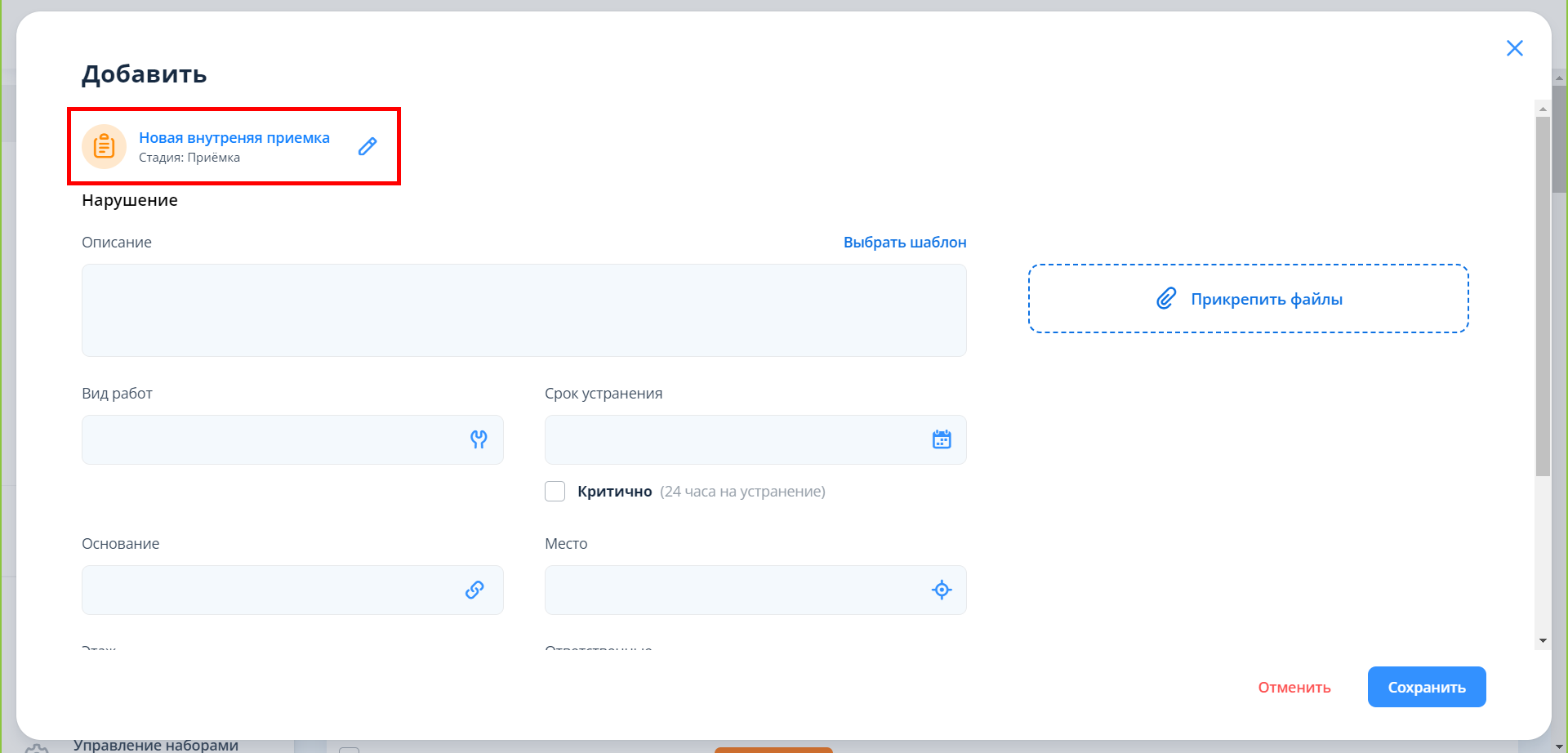Screen dimensions: 1568x753
Task: Click the orange clipboard inspection icon
Action: pos(104,146)
